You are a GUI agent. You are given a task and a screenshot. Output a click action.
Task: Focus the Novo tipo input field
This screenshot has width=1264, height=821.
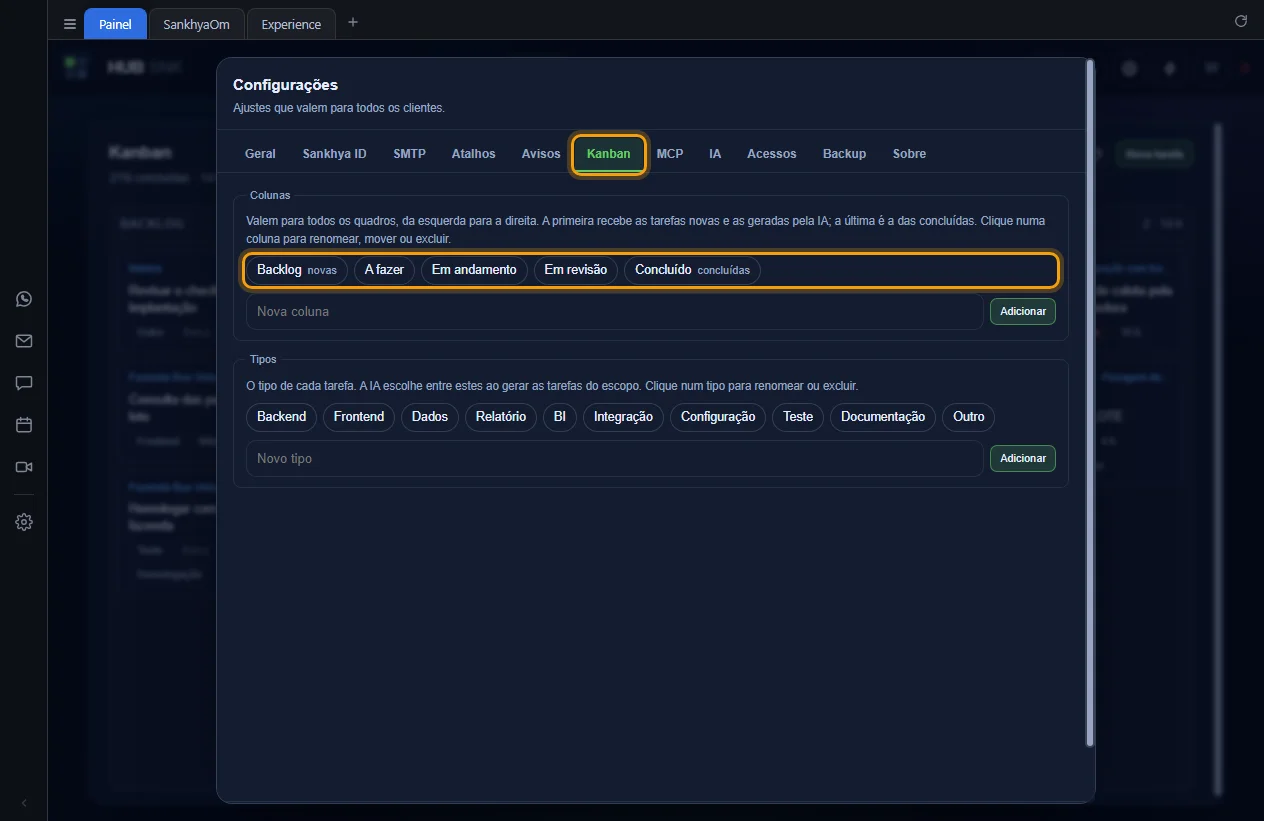[x=614, y=458]
